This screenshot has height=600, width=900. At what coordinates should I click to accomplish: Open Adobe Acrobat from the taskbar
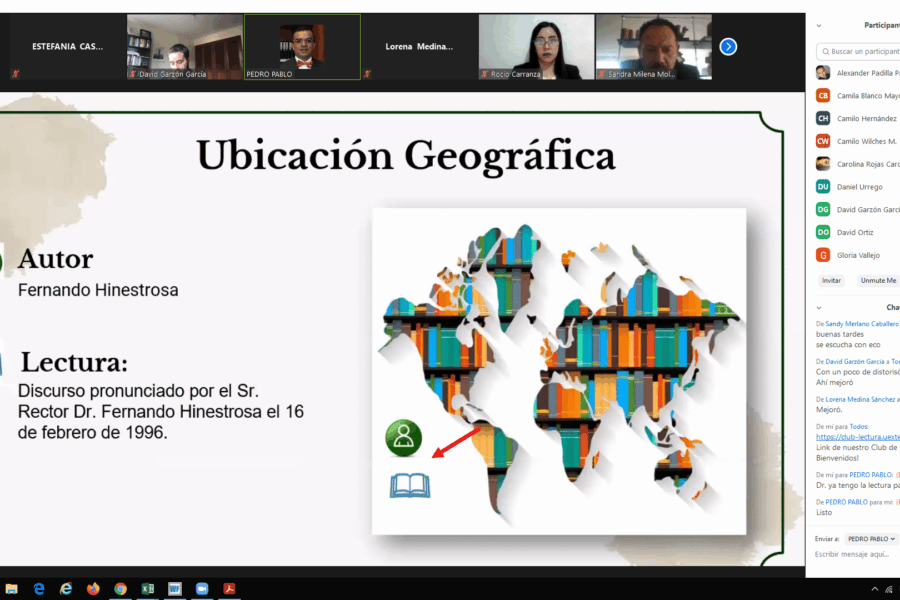[x=228, y=589]
